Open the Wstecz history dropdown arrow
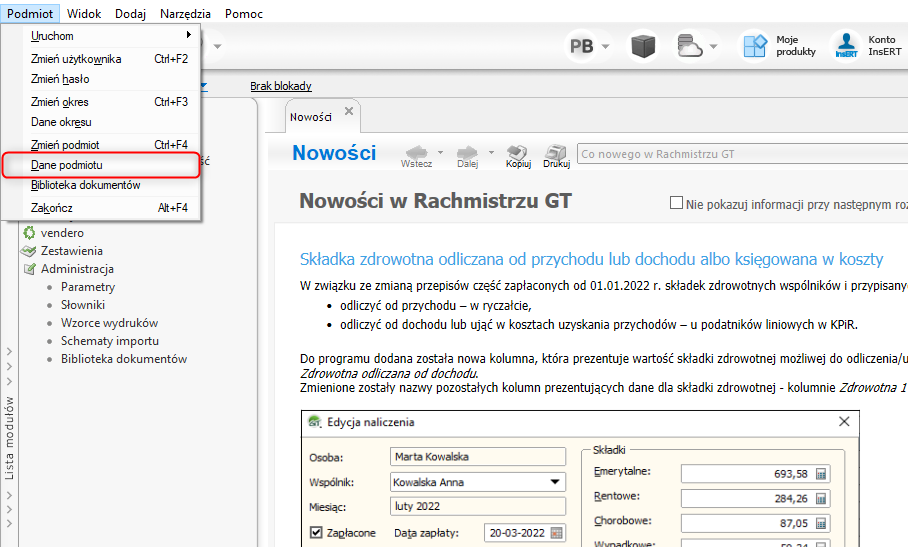 [440, 152]
